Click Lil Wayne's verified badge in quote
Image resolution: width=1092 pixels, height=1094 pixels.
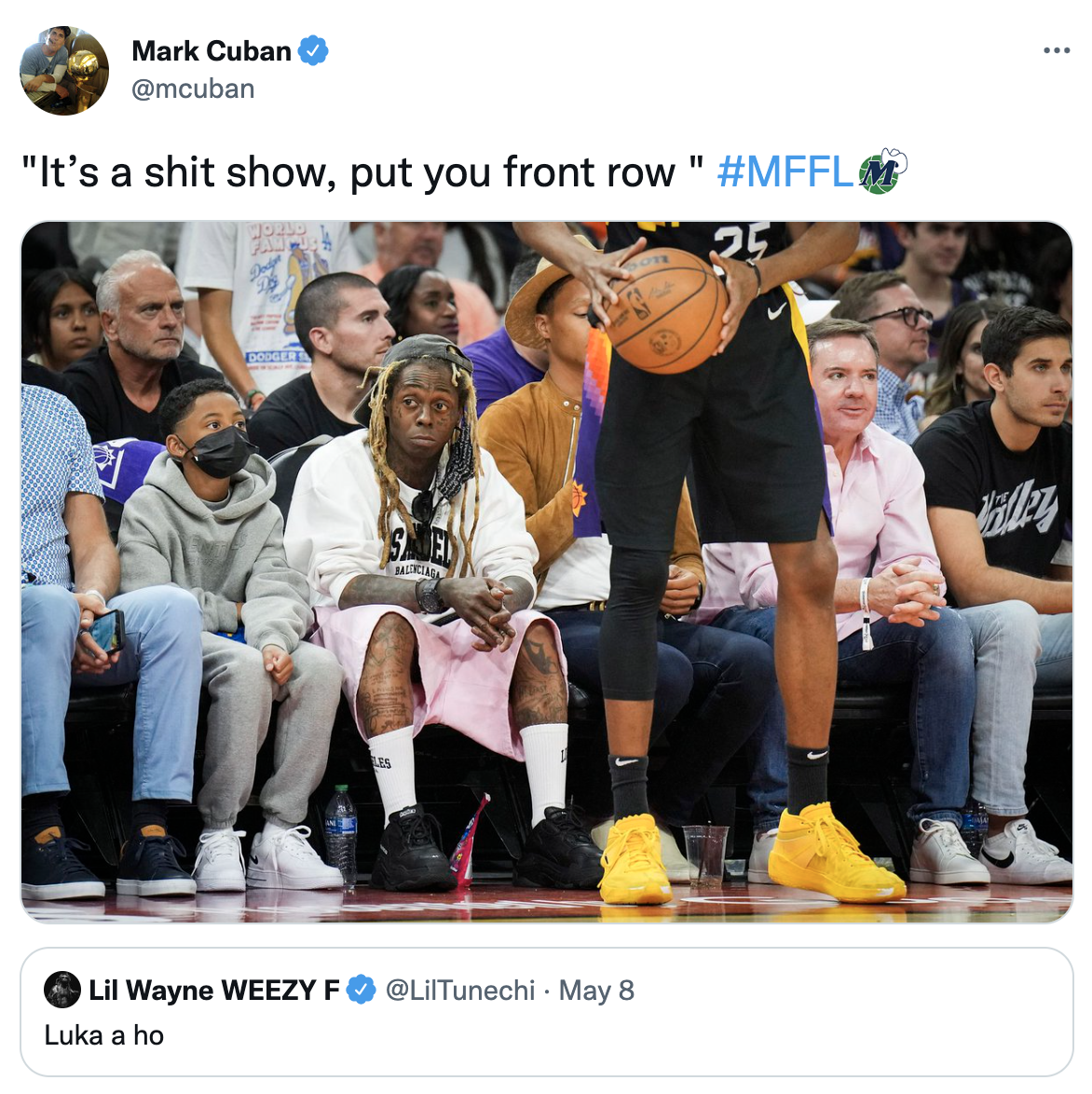(x=361, y=990)
